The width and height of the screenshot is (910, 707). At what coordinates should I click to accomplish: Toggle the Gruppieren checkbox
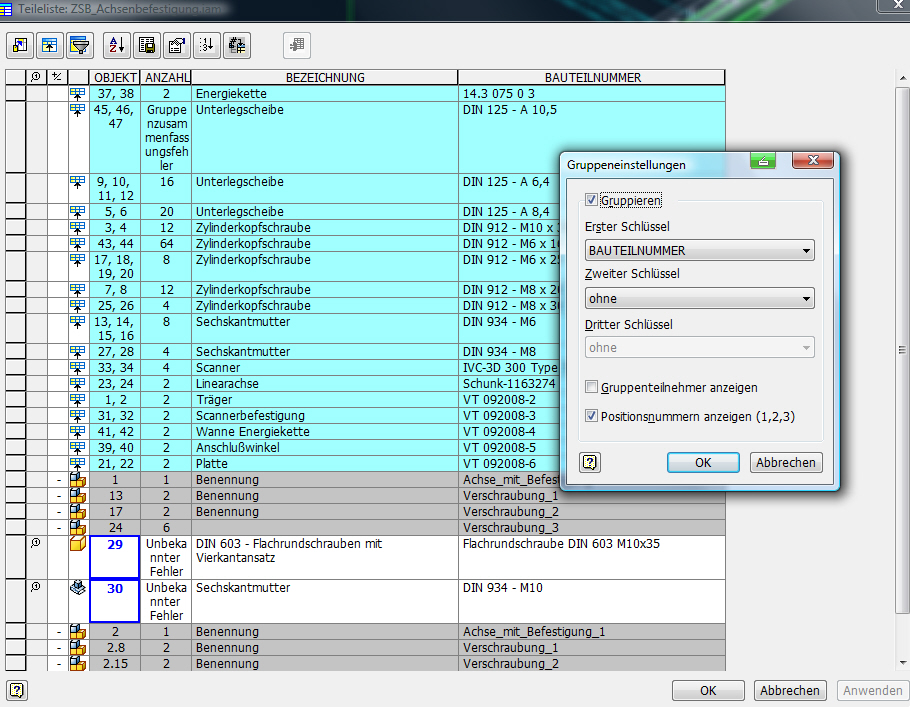pyautogui.click(x=591, y=200)
